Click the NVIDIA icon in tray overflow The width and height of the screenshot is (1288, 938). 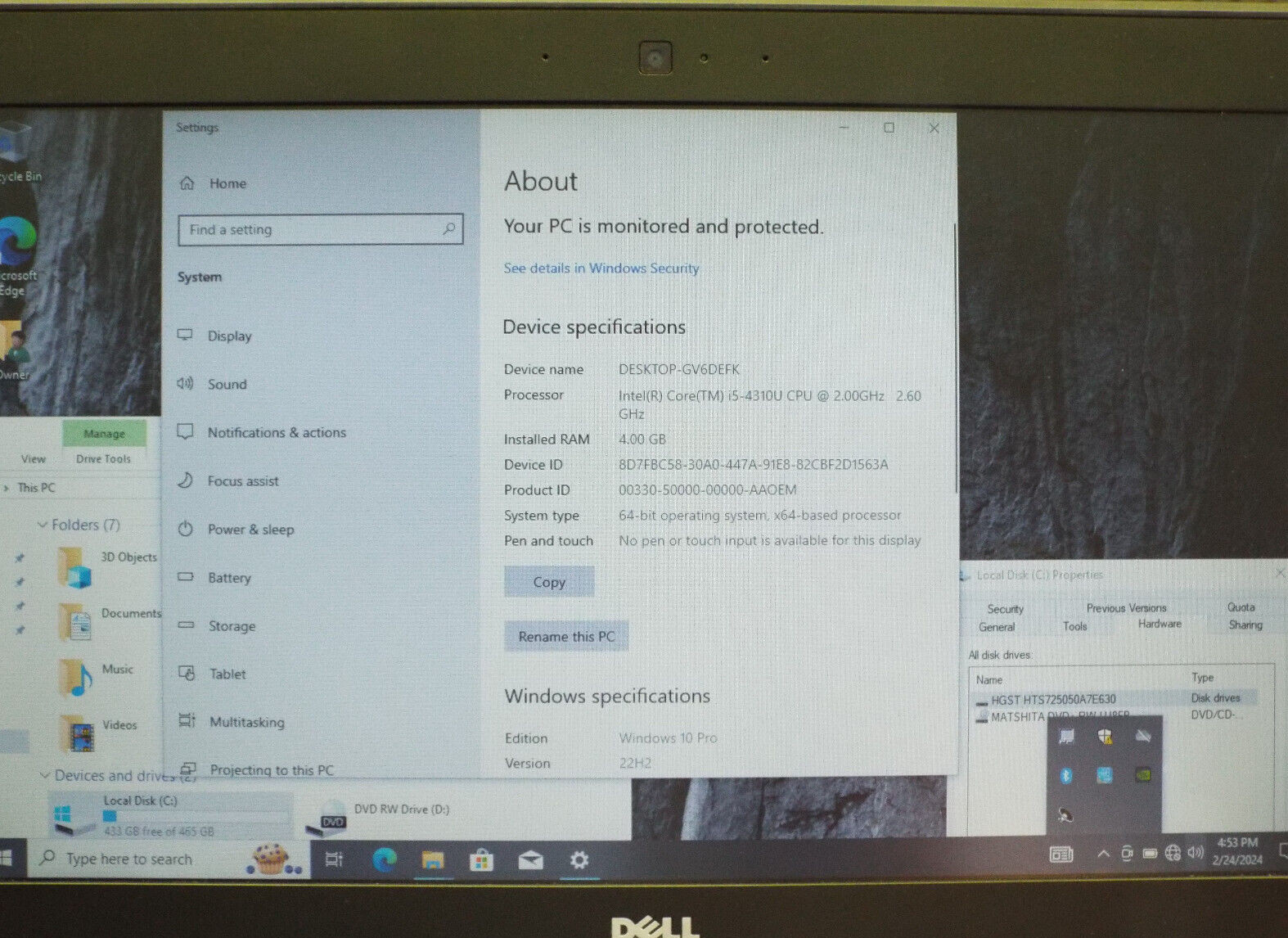[1143, 774]
